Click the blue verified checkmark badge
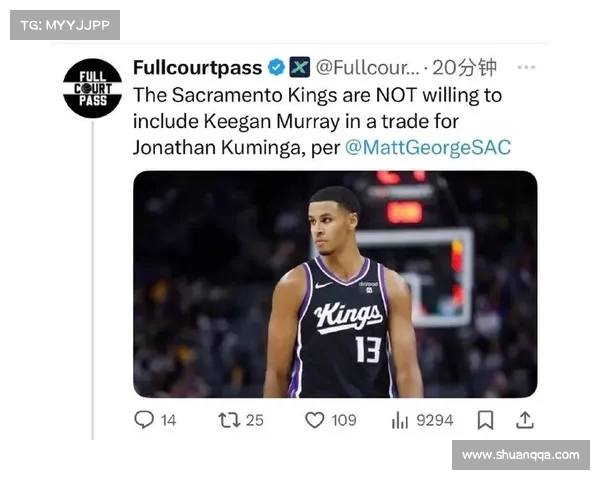This screenshot has height=480, width=600. click(x=275, y=68)
